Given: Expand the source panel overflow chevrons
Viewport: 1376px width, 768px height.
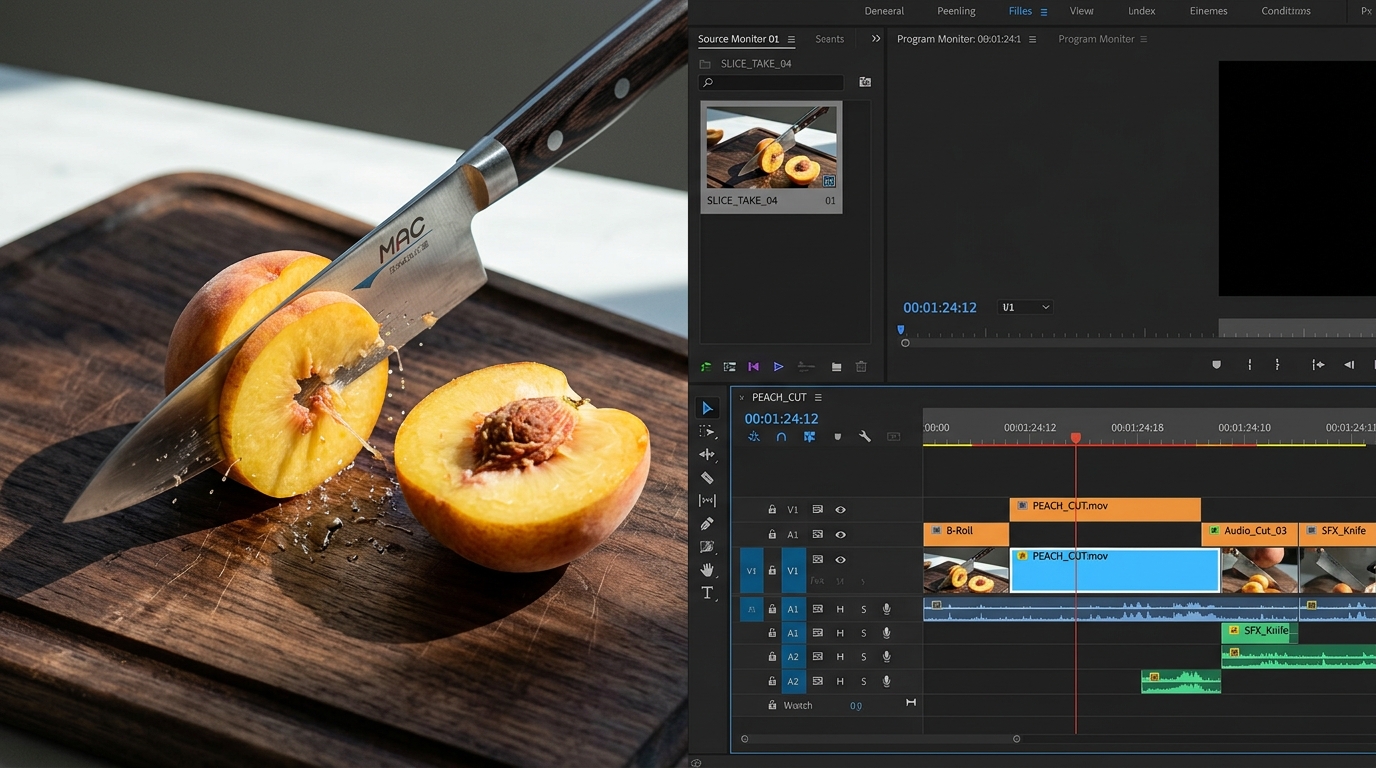Looking at the screenshot, I should pyautogui.click(x=876, y=39).
